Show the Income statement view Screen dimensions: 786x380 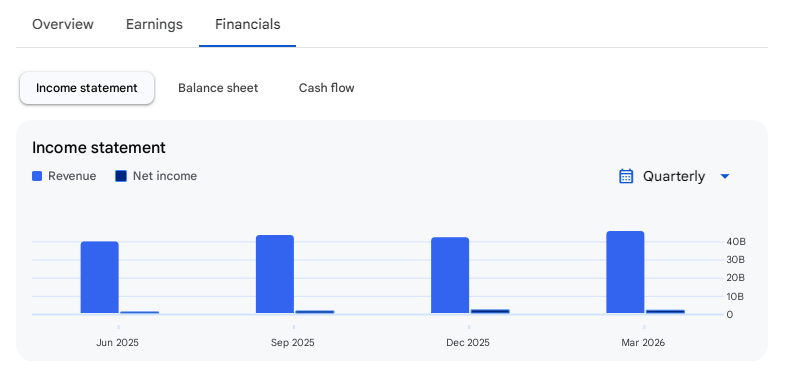87,88
